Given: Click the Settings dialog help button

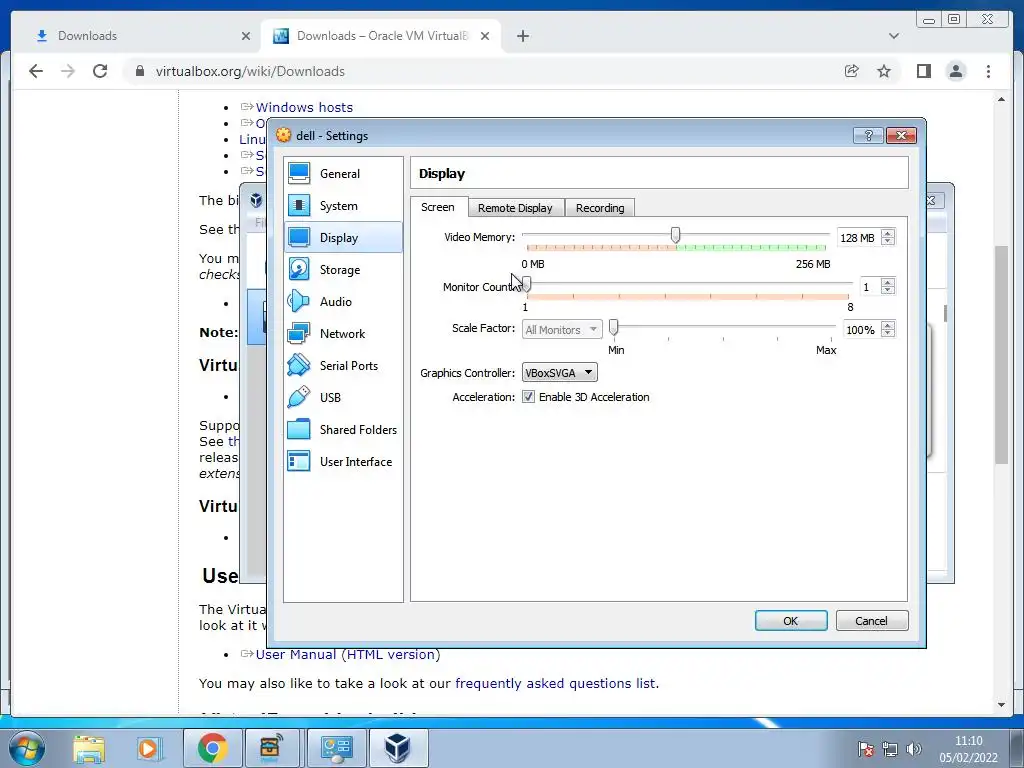Looking at the screenshot, I should coord(869,135).
